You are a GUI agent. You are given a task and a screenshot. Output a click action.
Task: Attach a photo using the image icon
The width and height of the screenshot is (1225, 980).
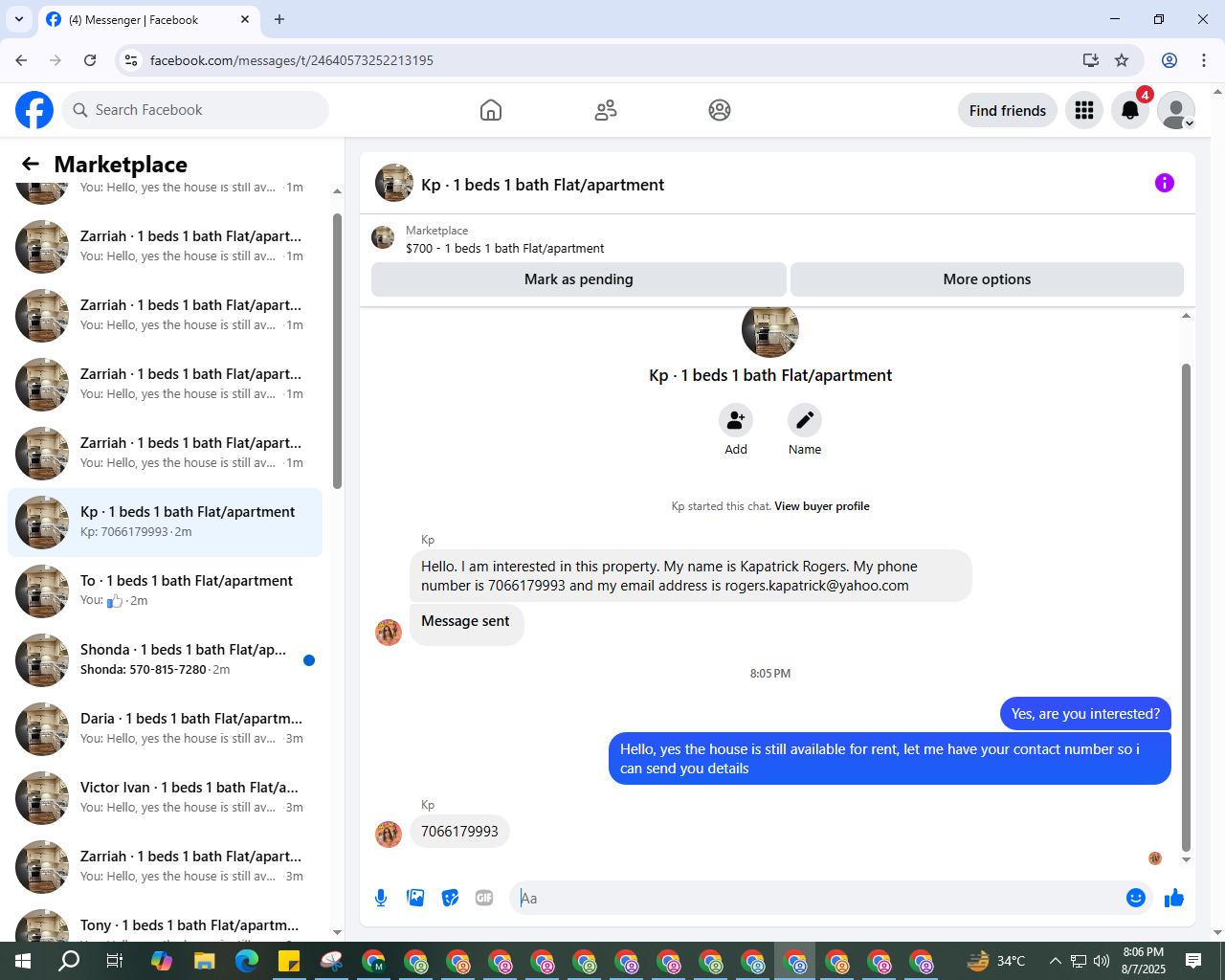click(x=415, y=898)
